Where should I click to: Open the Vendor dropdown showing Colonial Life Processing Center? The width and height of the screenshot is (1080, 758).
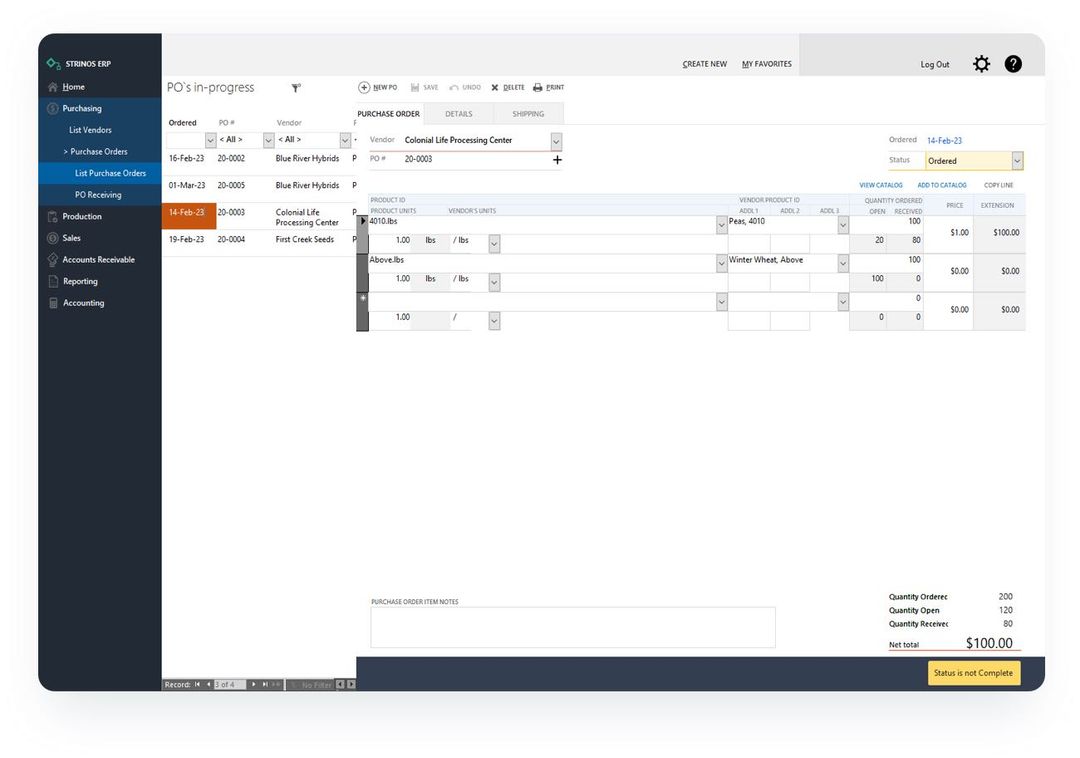point(556,140)
